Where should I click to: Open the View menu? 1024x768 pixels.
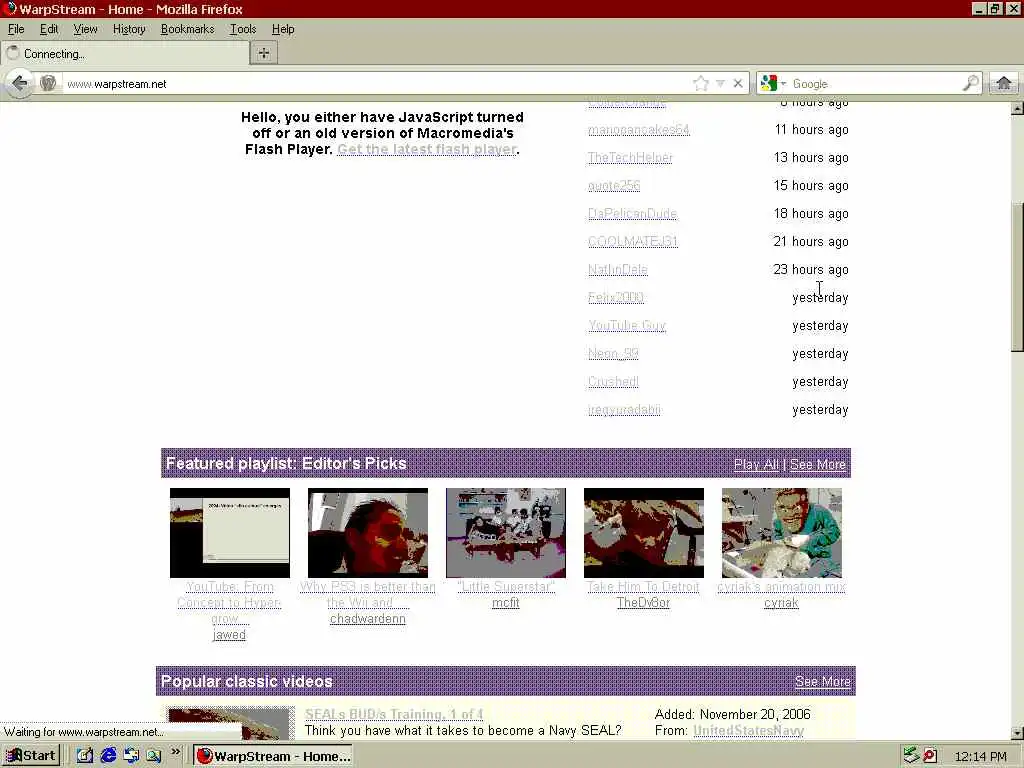coord(85,29)
